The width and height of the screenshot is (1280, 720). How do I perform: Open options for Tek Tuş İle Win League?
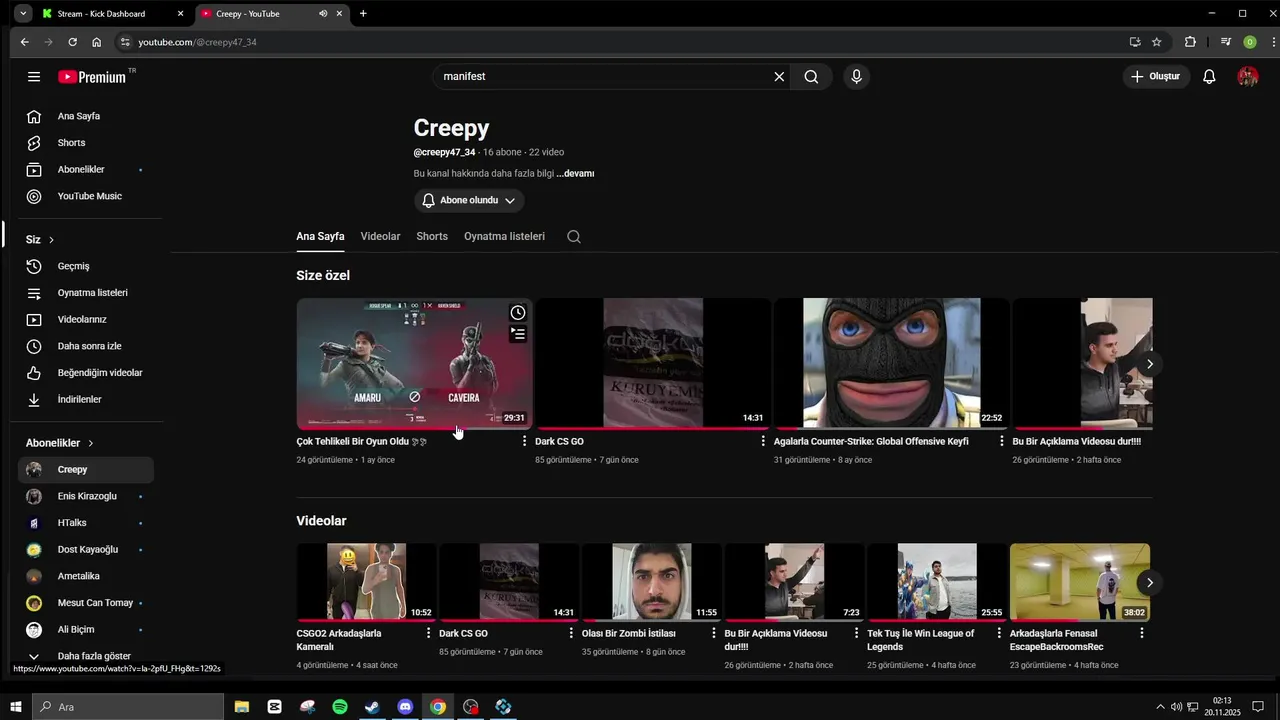[x=999, y=633]
